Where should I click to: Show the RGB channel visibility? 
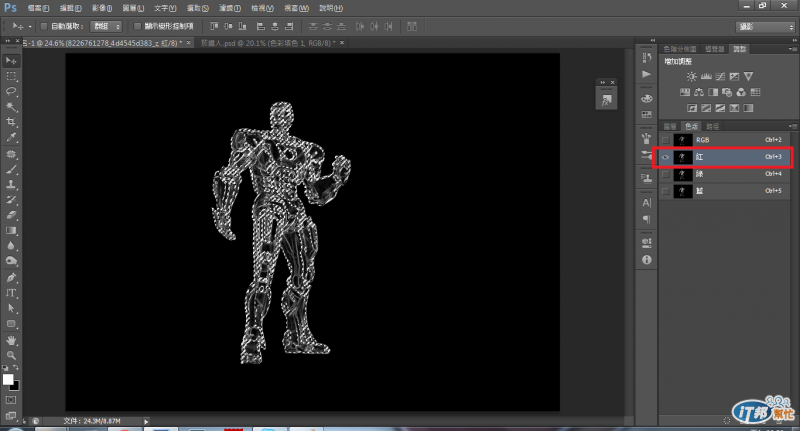(666, 141)
